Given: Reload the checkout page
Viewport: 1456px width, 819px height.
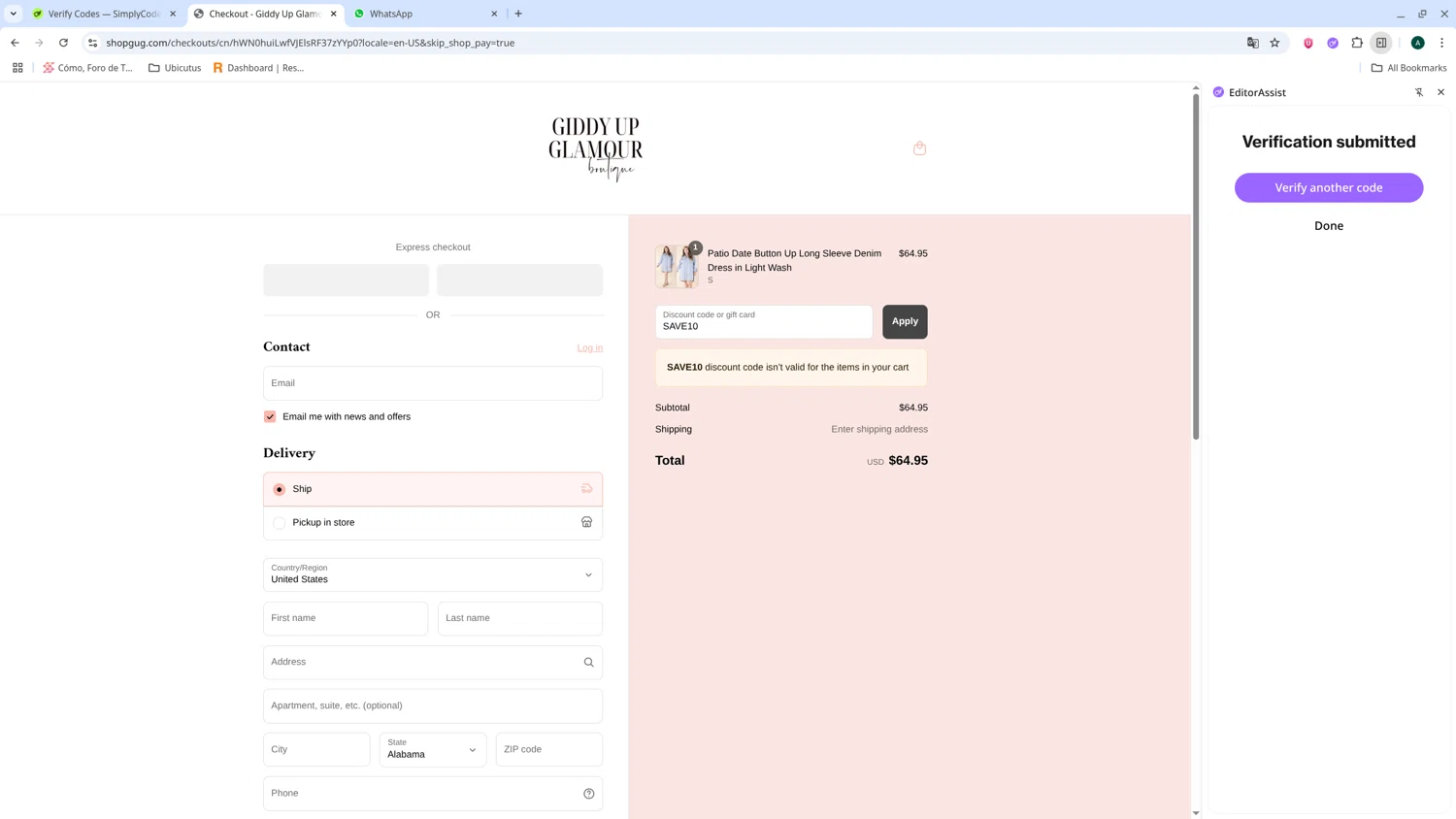Looking at the screenshot, I should point(63,43).
